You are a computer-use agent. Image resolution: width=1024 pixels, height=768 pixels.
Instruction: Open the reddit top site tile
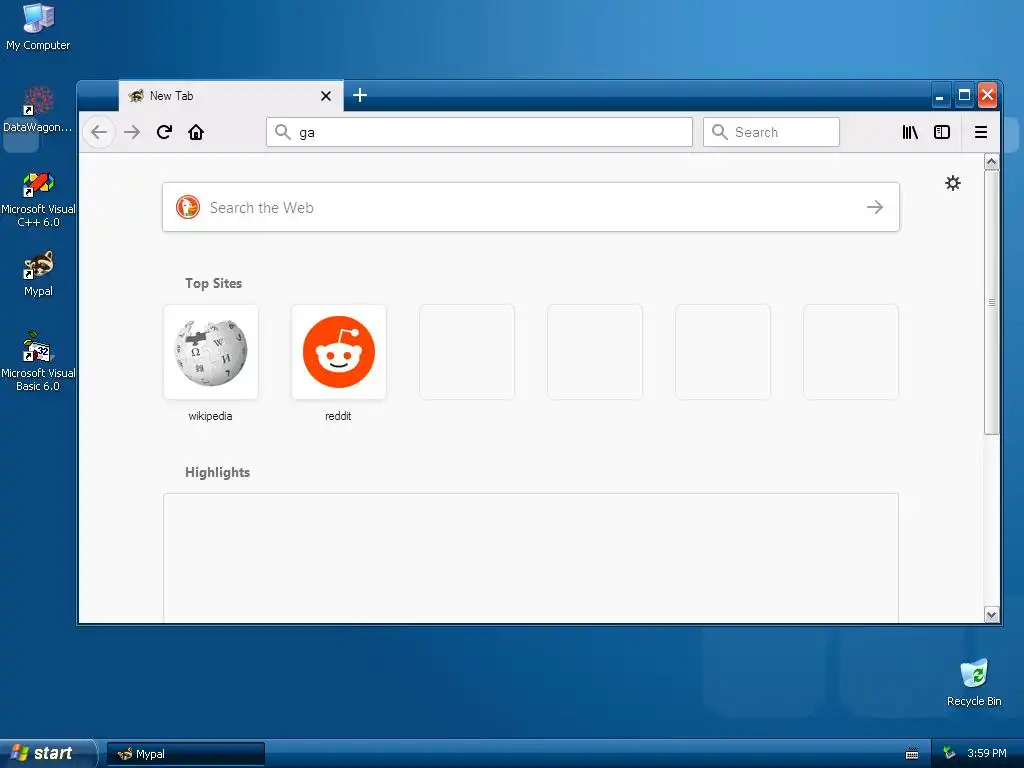[339, 352]
